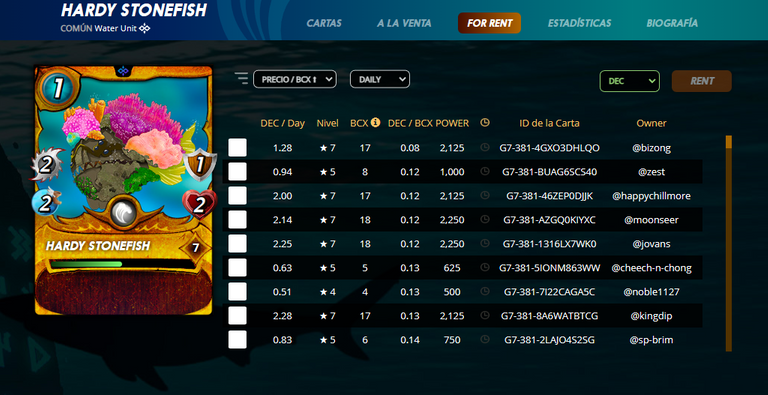Open the DEC currency dropdown
This screenshot has width=768, height=395.
(629, 81)
